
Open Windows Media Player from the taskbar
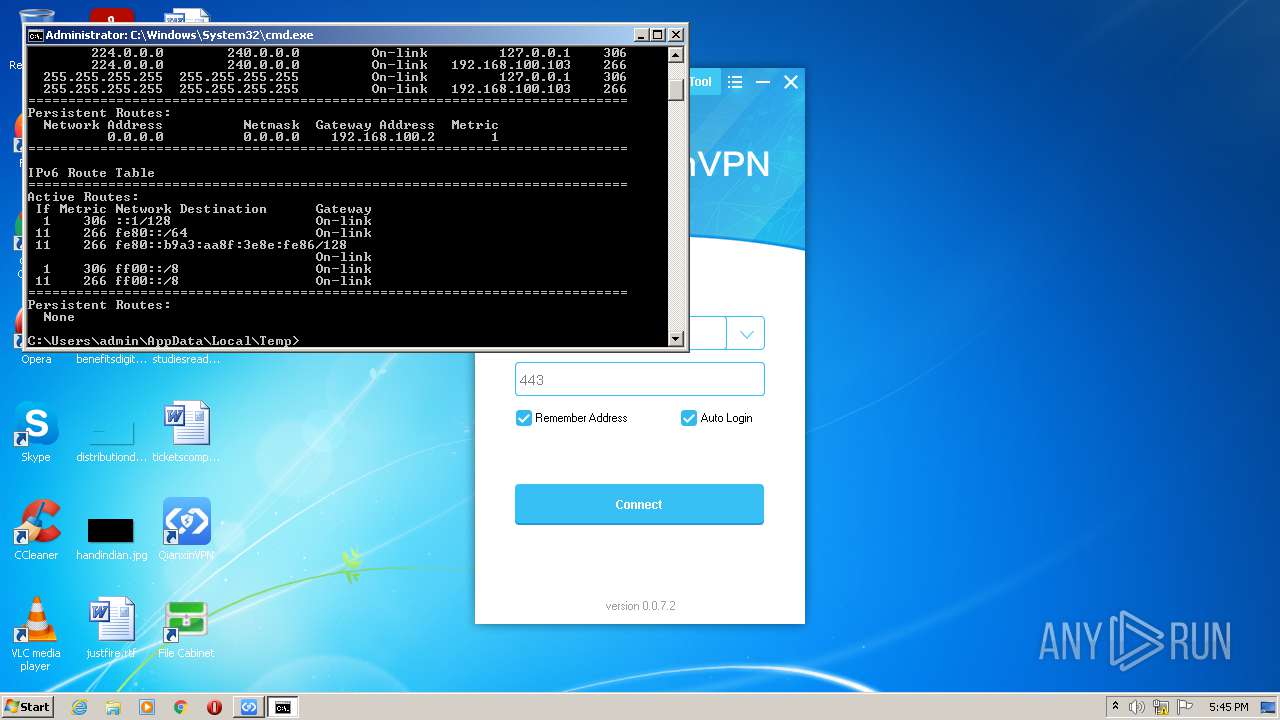pos(147,707)
